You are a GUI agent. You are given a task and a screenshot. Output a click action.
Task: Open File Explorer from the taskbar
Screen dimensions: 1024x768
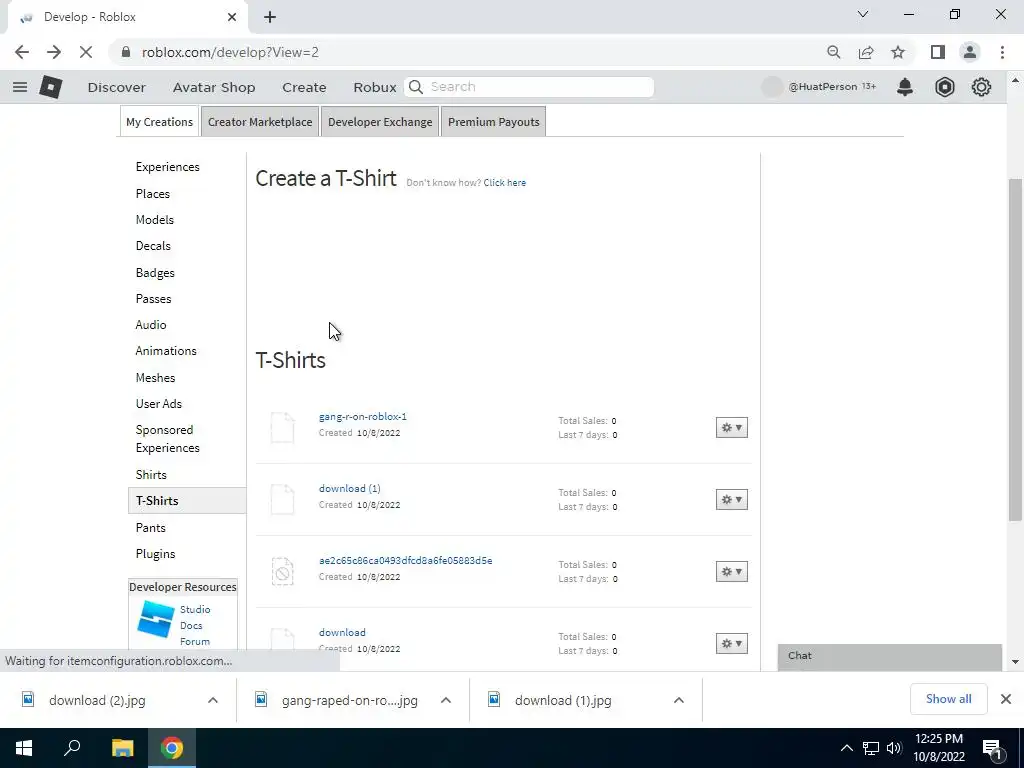tap(122, 748)
